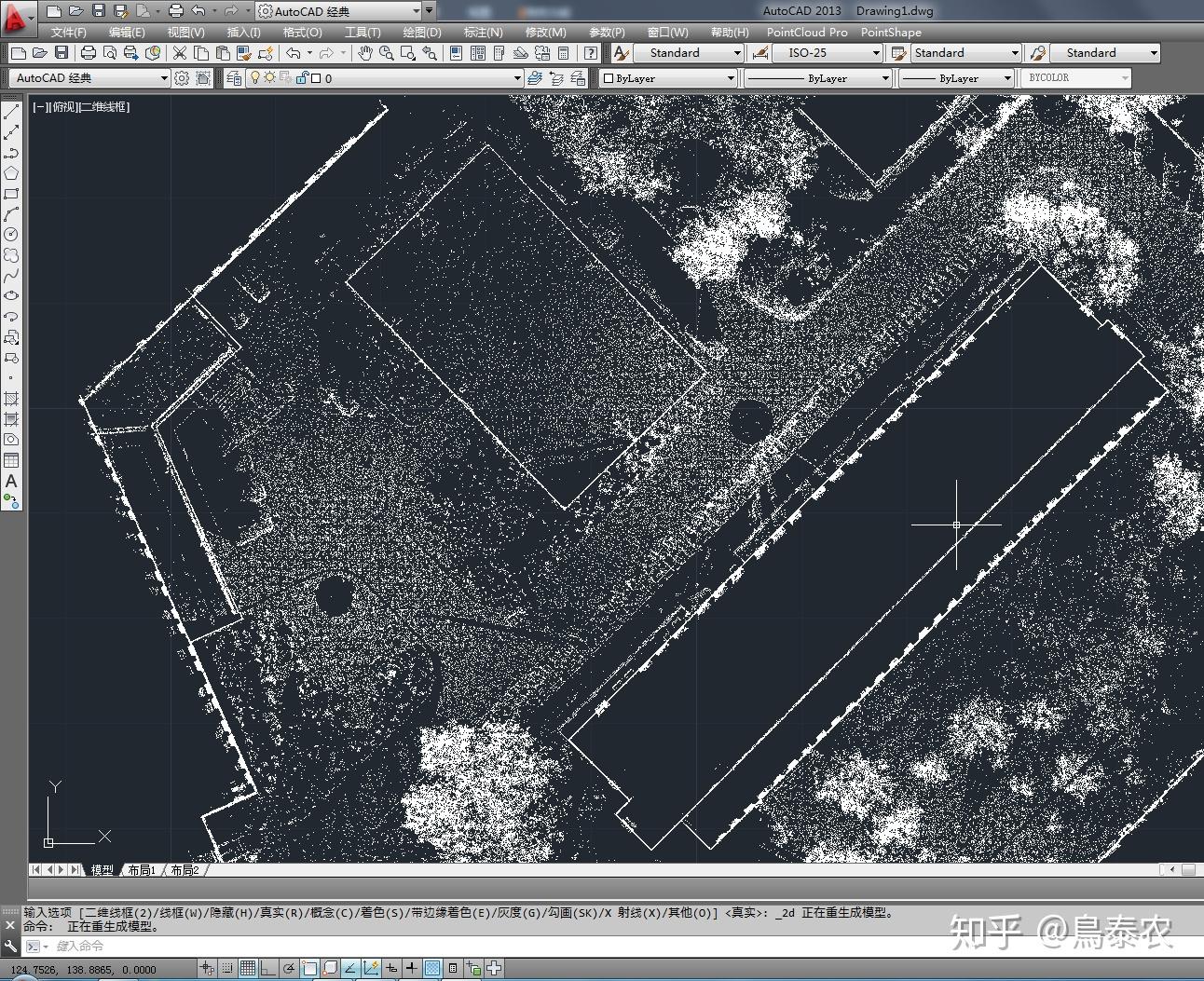Open the PointCloud Pro menu
The image size is (1204, 981).
coord(807,32)
